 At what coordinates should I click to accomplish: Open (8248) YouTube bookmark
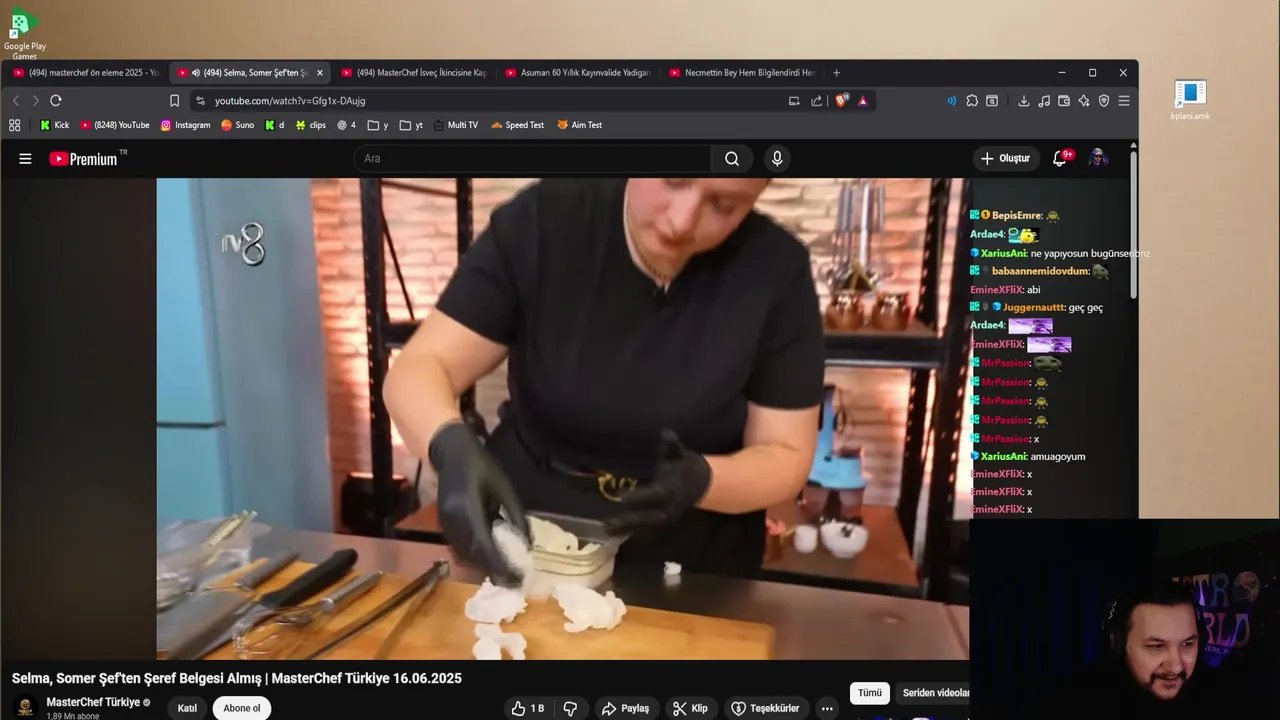[x=115, y=125]
